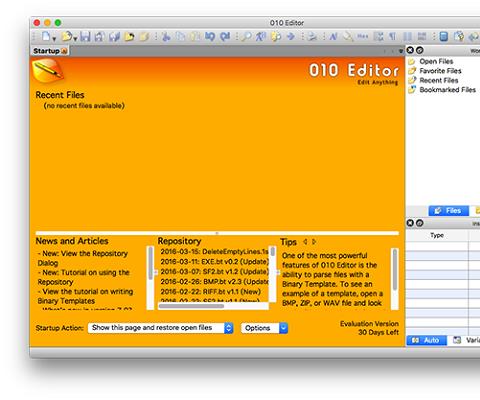Image resolution: width=480 pixels, height=400 pixels.
Task: Open the Startup Action dropdown
Action: (x=161, y=328)
